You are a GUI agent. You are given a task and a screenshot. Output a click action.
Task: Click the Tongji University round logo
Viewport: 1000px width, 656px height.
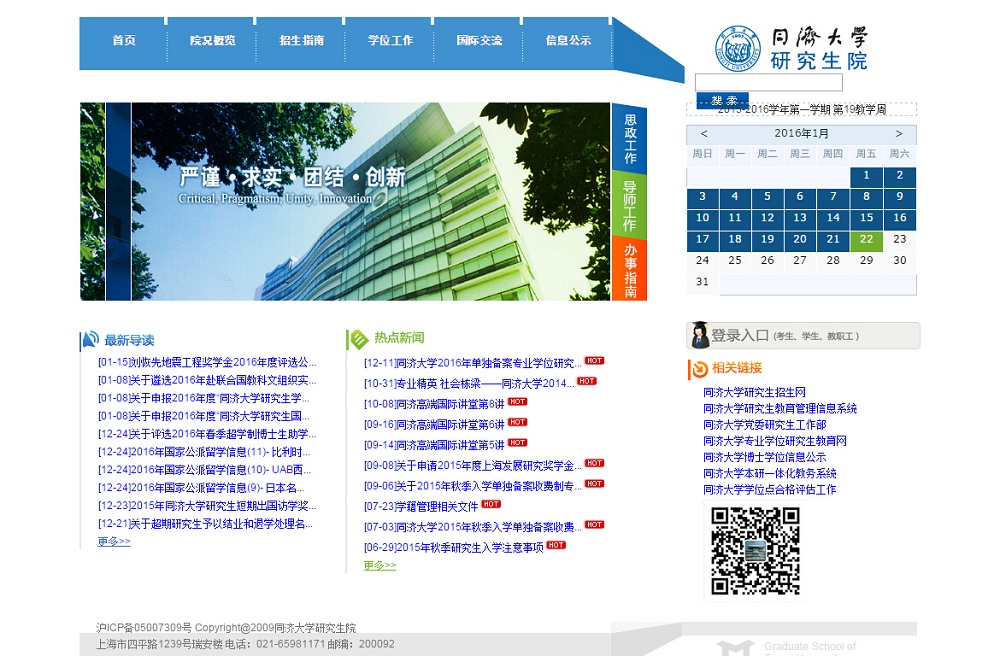[737, 48]
